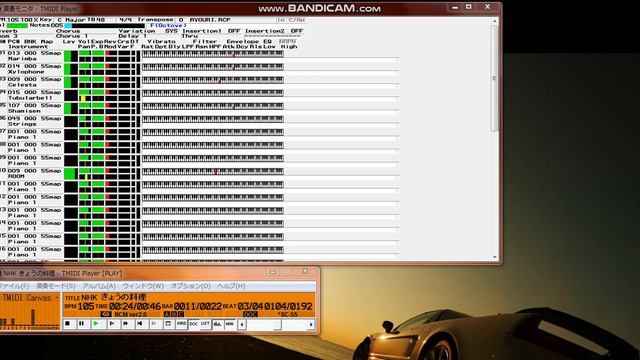Click the song title NHK きょうの料理

(114, 297)
